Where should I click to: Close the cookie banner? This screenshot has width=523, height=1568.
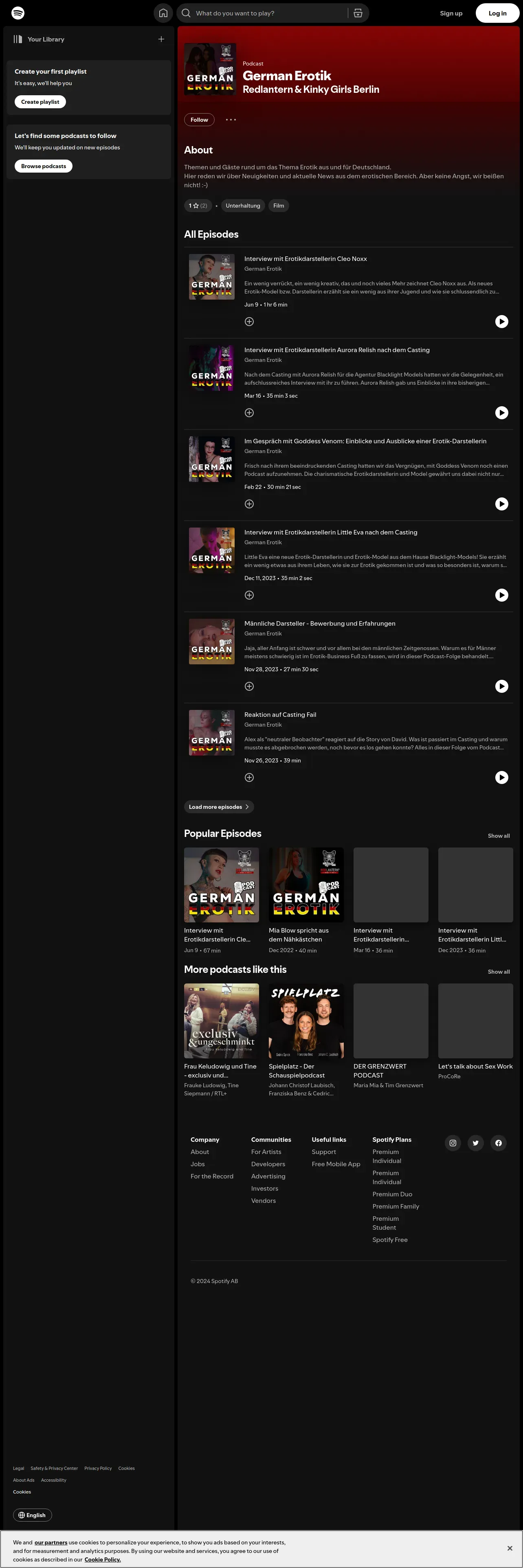pyautogui.click(x=510, y=1548)
